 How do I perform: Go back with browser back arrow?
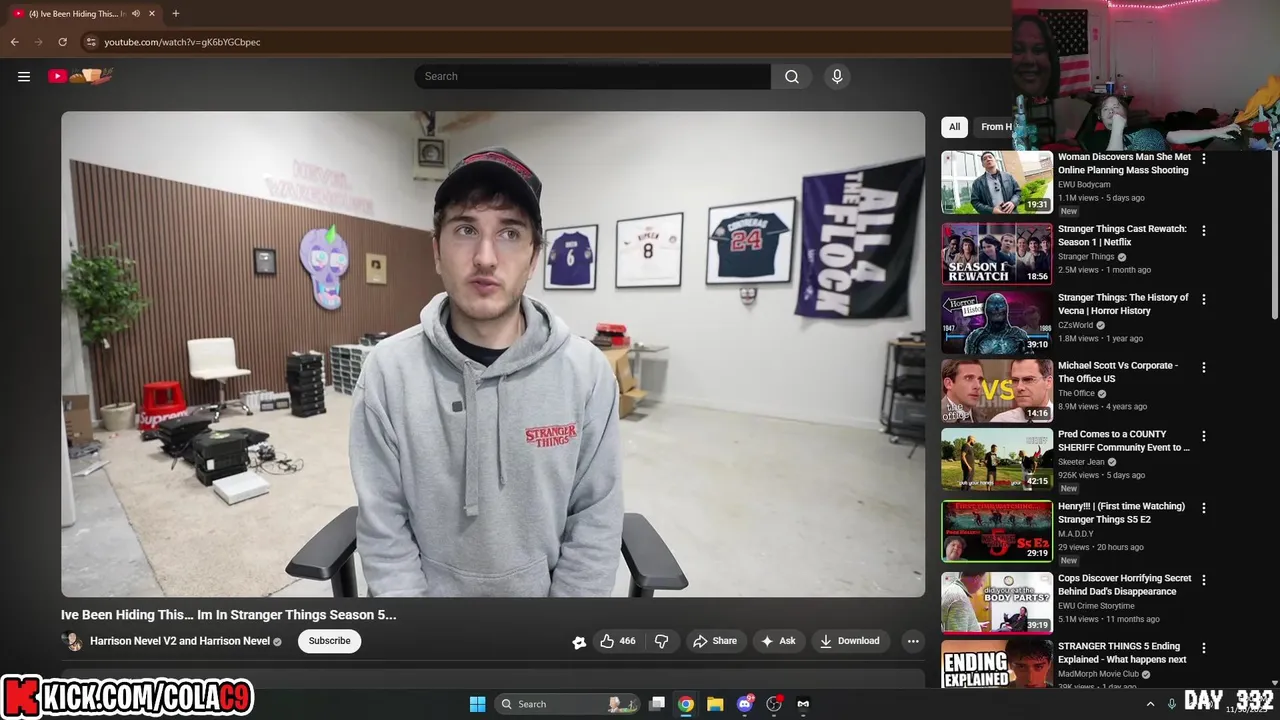[x=14, y=42]
